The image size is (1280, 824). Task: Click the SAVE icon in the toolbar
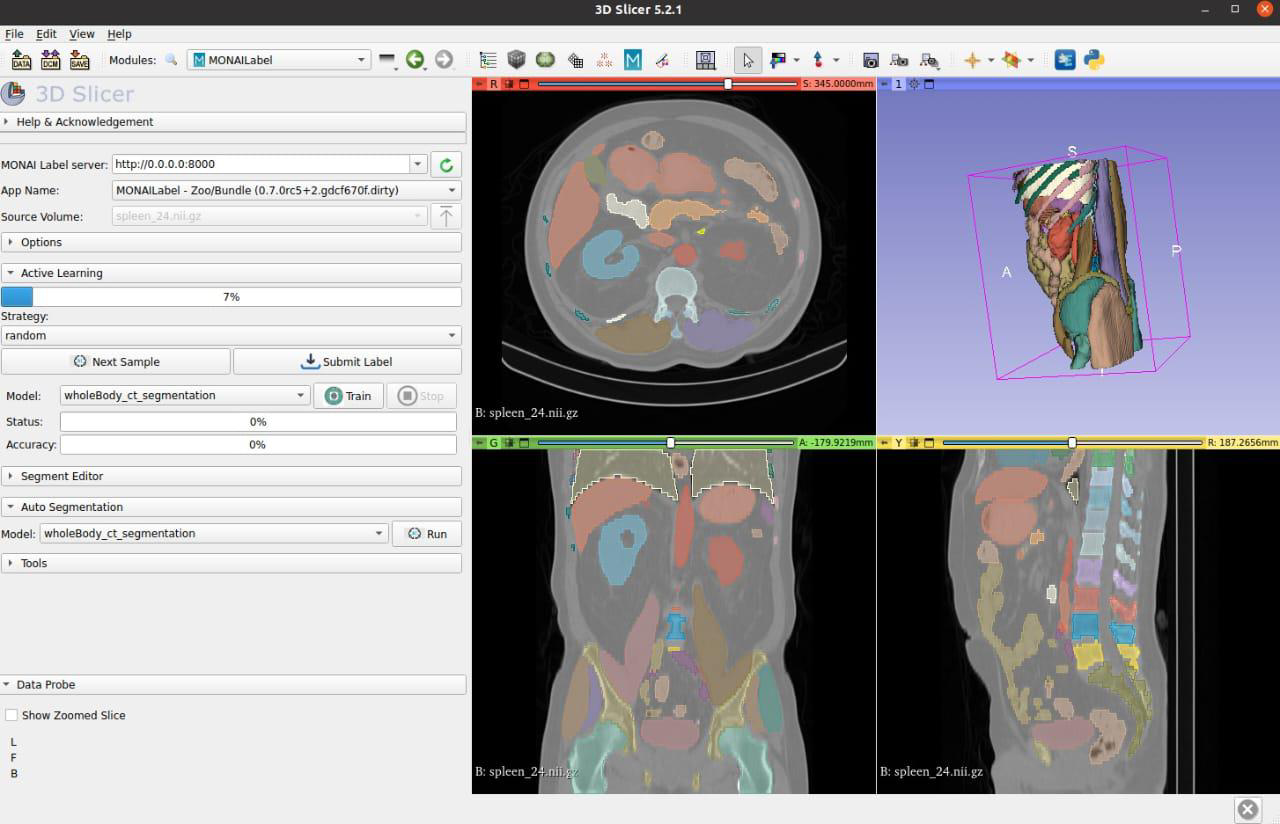pyautogui.click(x=79, y=60)
